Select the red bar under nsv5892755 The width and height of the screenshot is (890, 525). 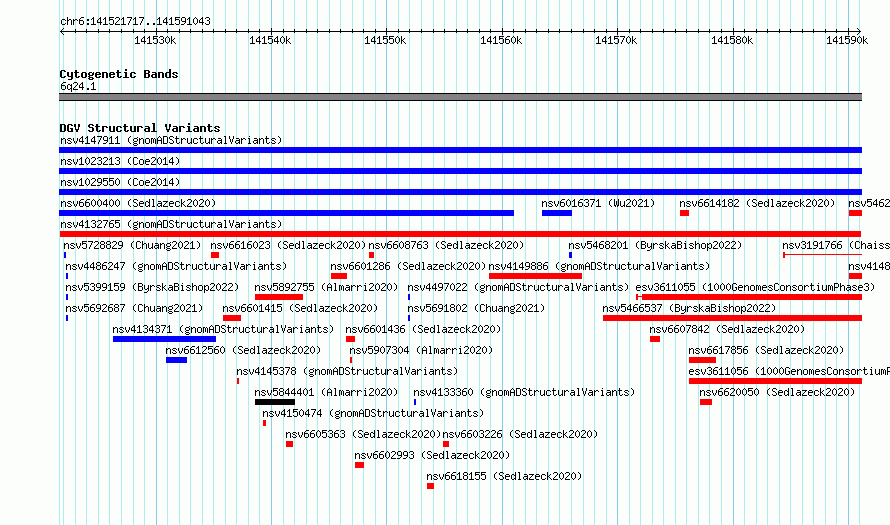pyautogui.click(x=279, y=297)
